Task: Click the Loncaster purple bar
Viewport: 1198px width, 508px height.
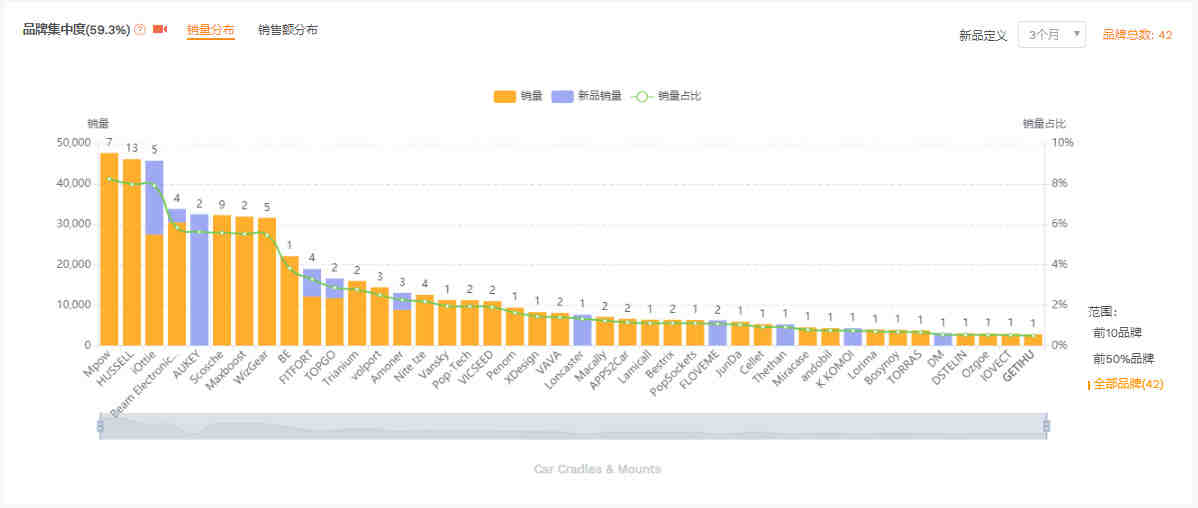Action: [x=582, y=330]
